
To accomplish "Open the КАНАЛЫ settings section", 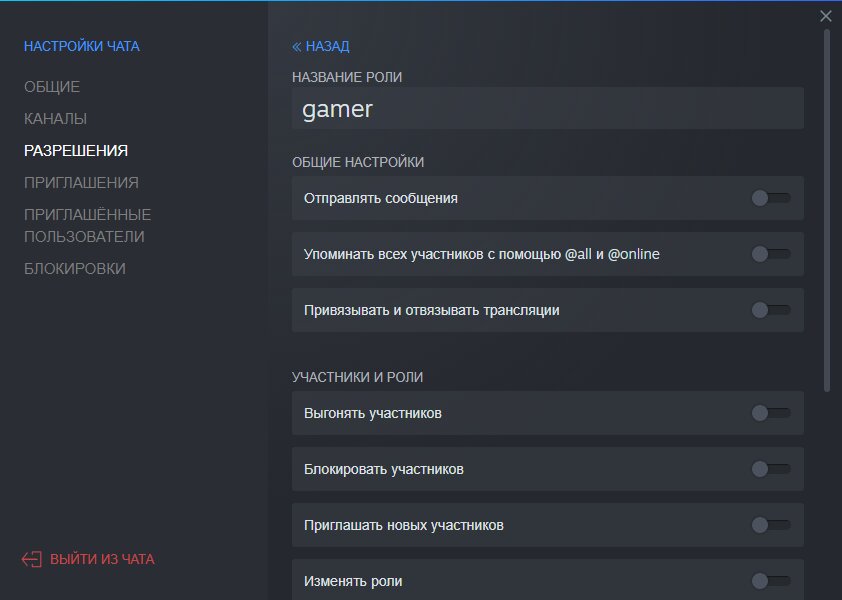I will click(55, 119).
